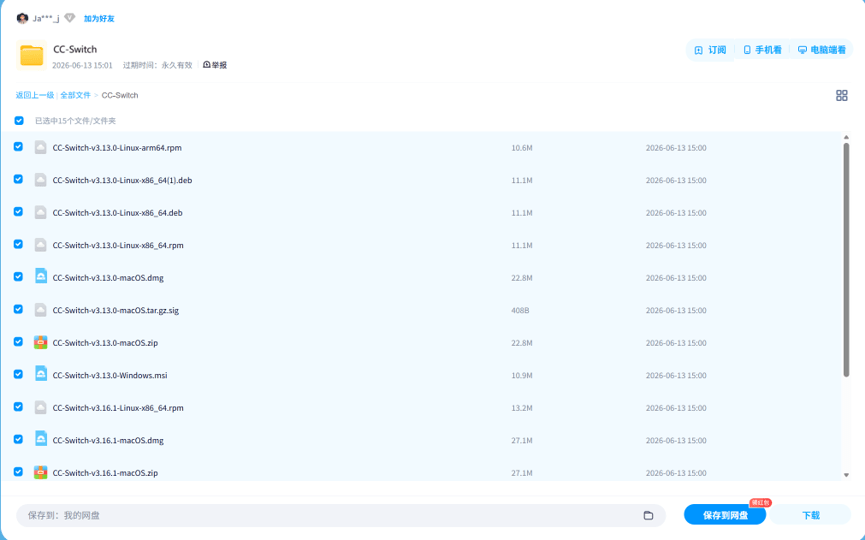Click file icon of Linux-x86_64(1).deb
This screenshot has width=865, height=540.
tap(40, 180)
